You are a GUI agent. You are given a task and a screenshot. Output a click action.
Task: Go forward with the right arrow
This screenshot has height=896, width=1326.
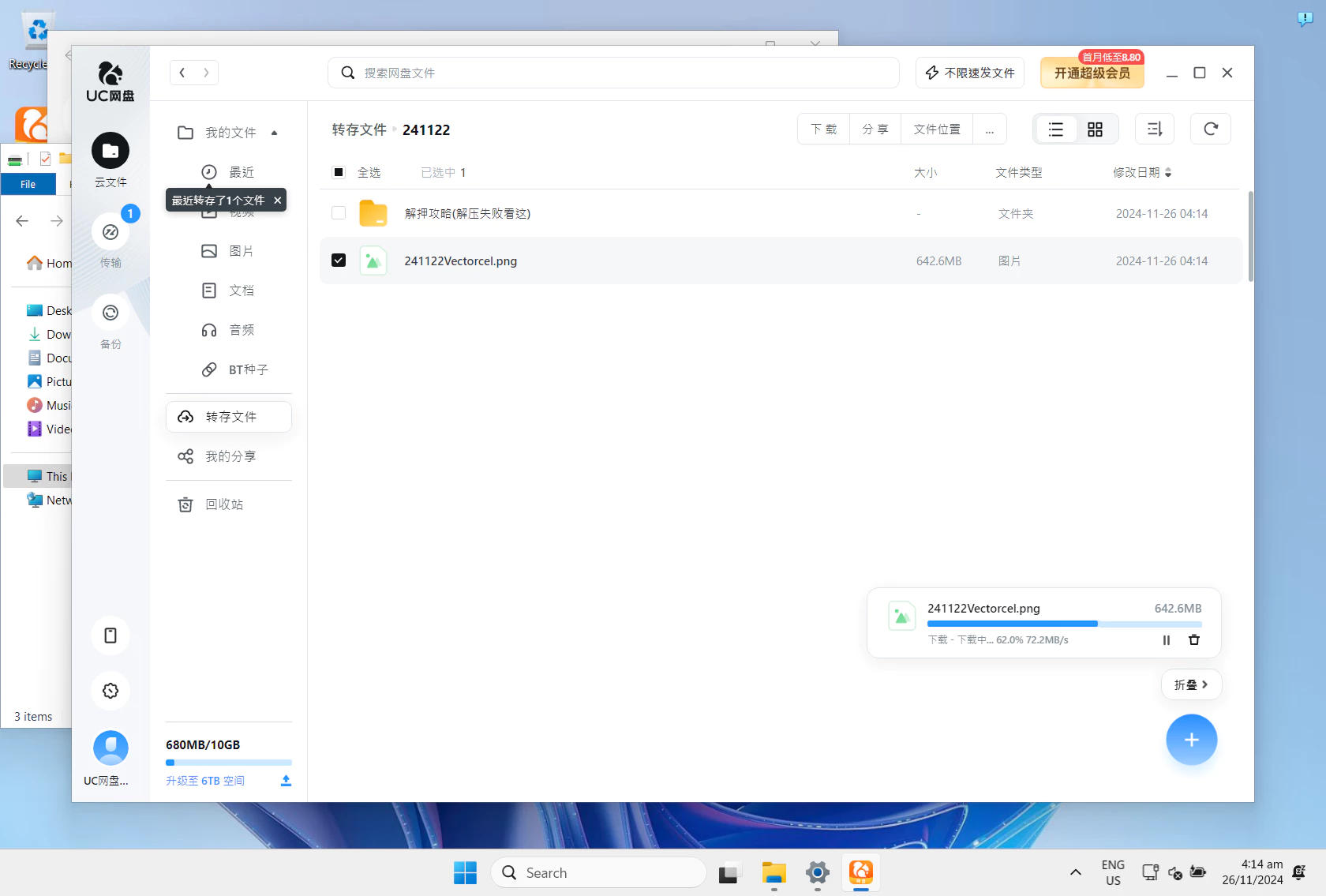click(x=206, y=73)
